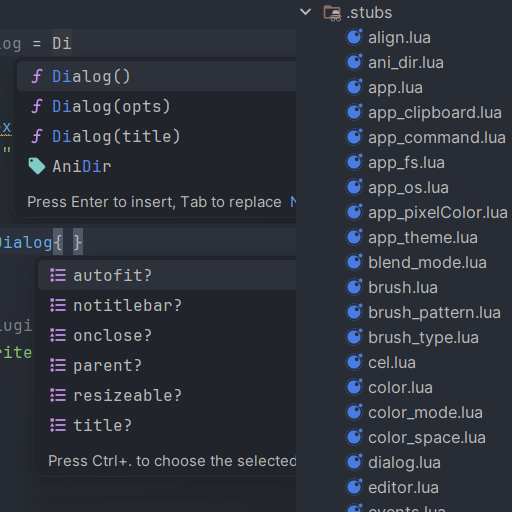Viewport: 512px width, 512px height.
Task: Open align.lua file
Action: (399, 37)
